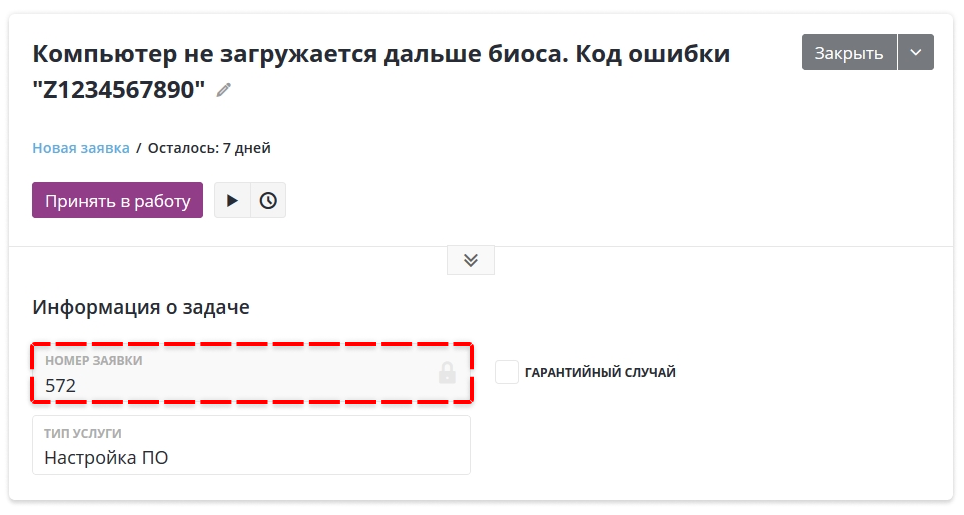Open the dropdown arrow beside Закрыть
Screen dimensions: 964x515
coord(916,52)
